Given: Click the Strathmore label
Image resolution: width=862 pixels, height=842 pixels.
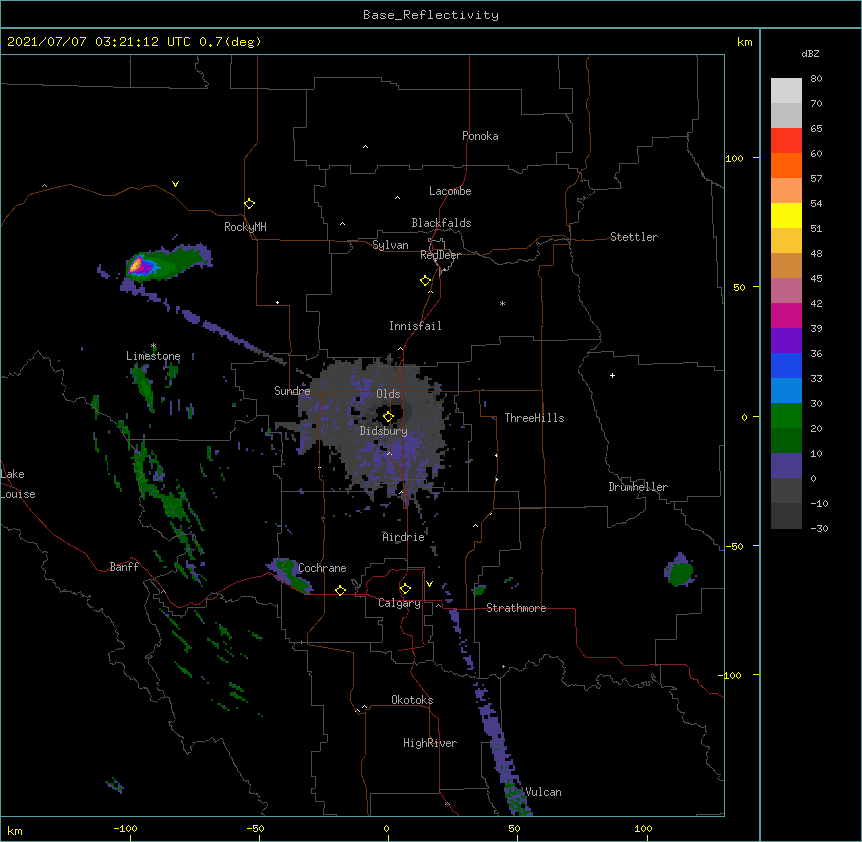Looking at the screenshot, I should point(516,608).
